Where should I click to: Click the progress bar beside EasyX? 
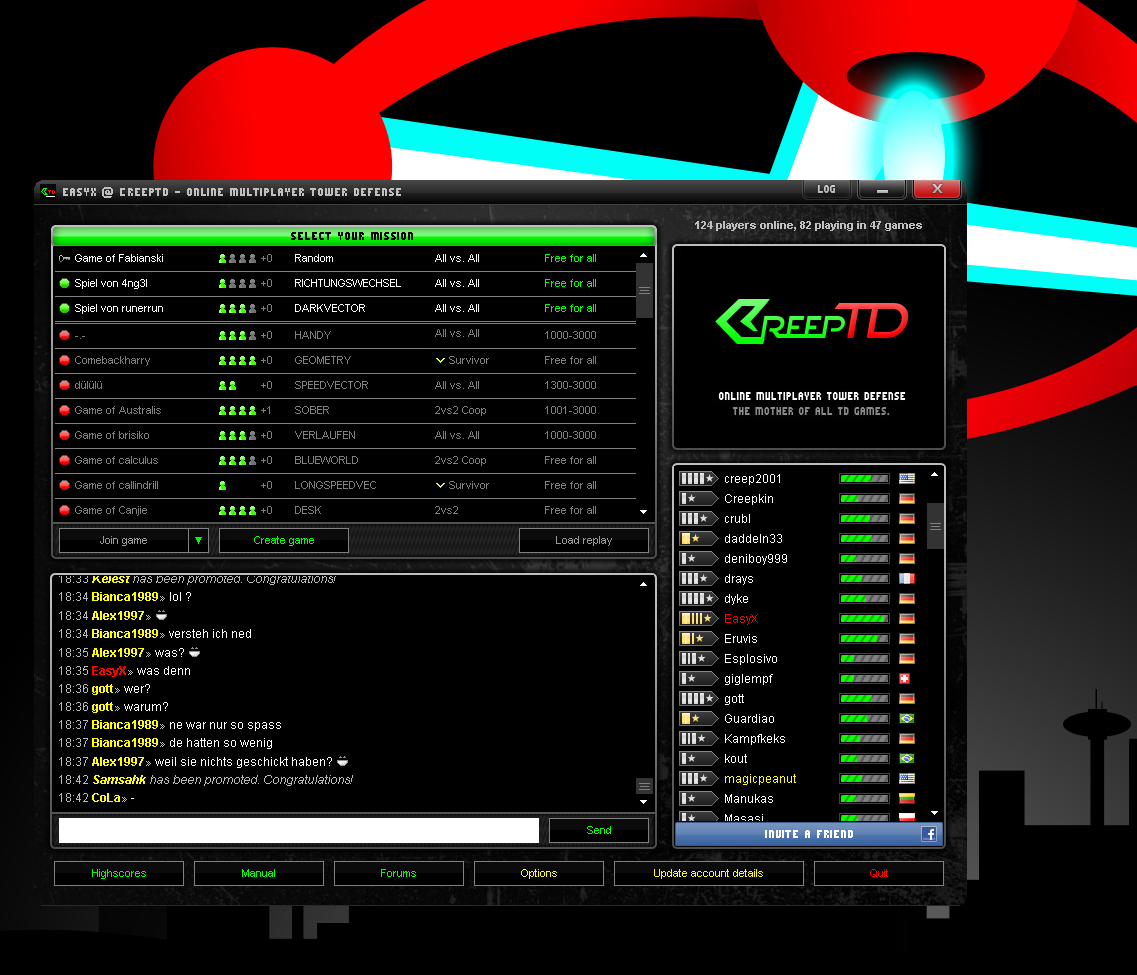click(x=864, y=618)
